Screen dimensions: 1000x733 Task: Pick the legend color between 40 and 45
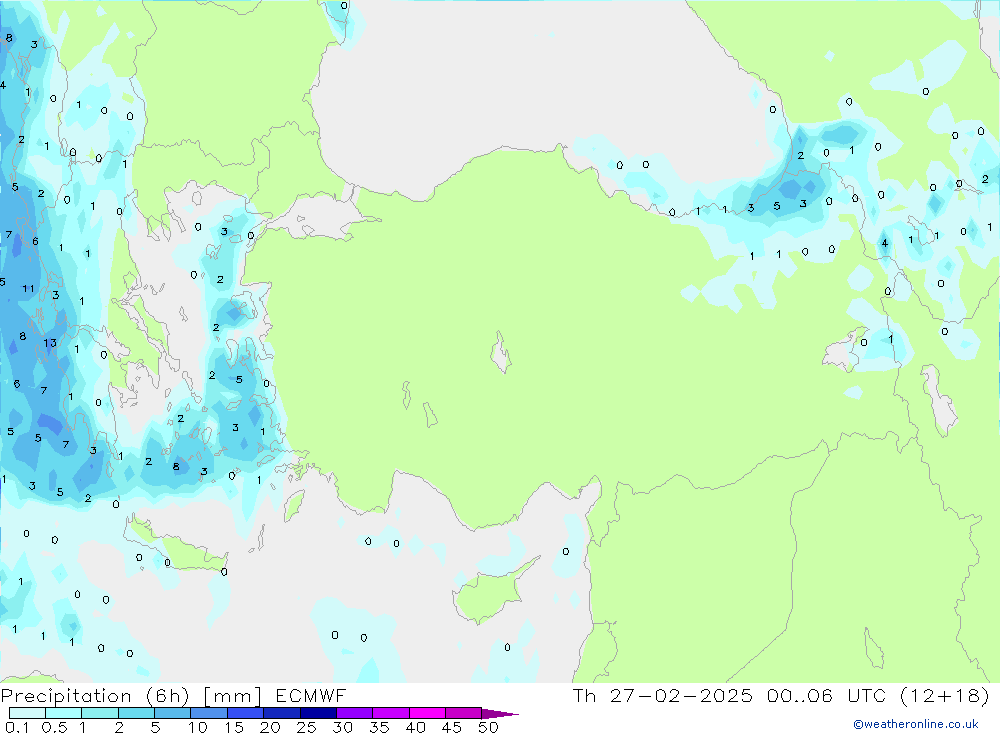427,713
